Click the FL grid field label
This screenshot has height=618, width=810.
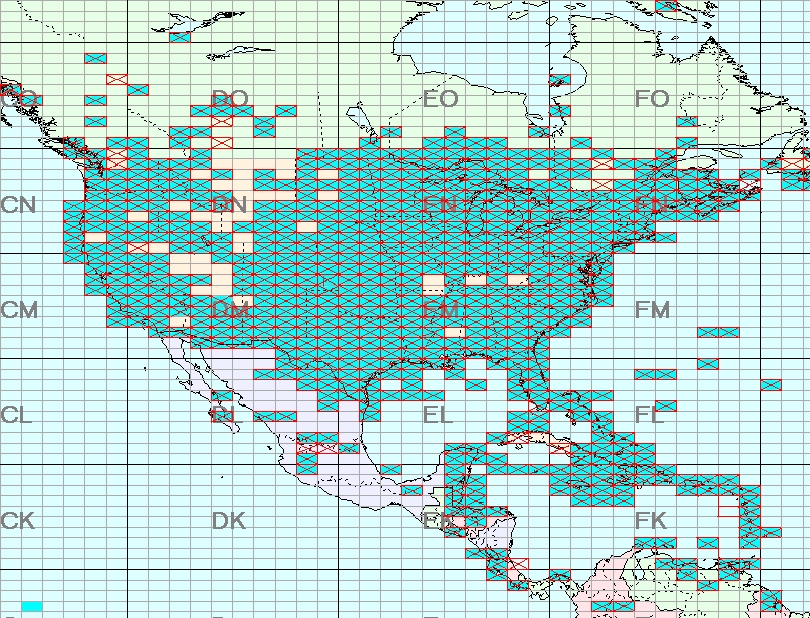[x=650, y=415]
